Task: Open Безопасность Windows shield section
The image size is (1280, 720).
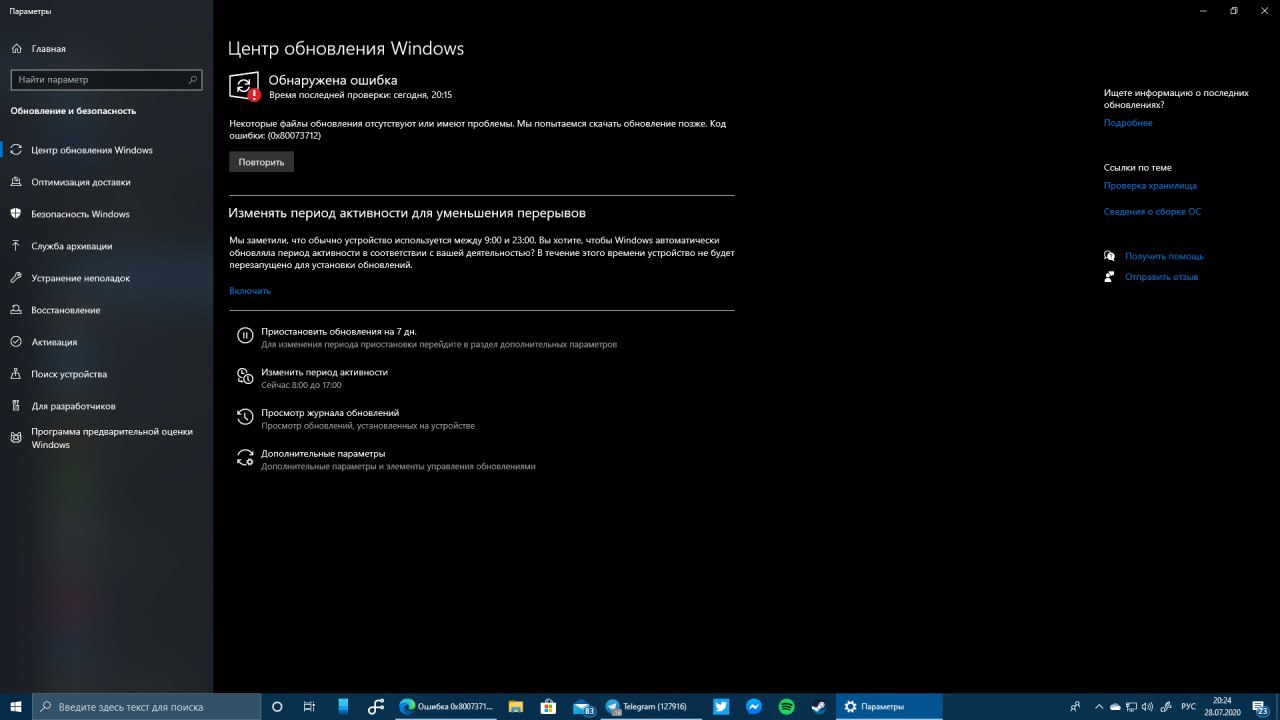Action: pyautogui.click(x=80, y=214)
